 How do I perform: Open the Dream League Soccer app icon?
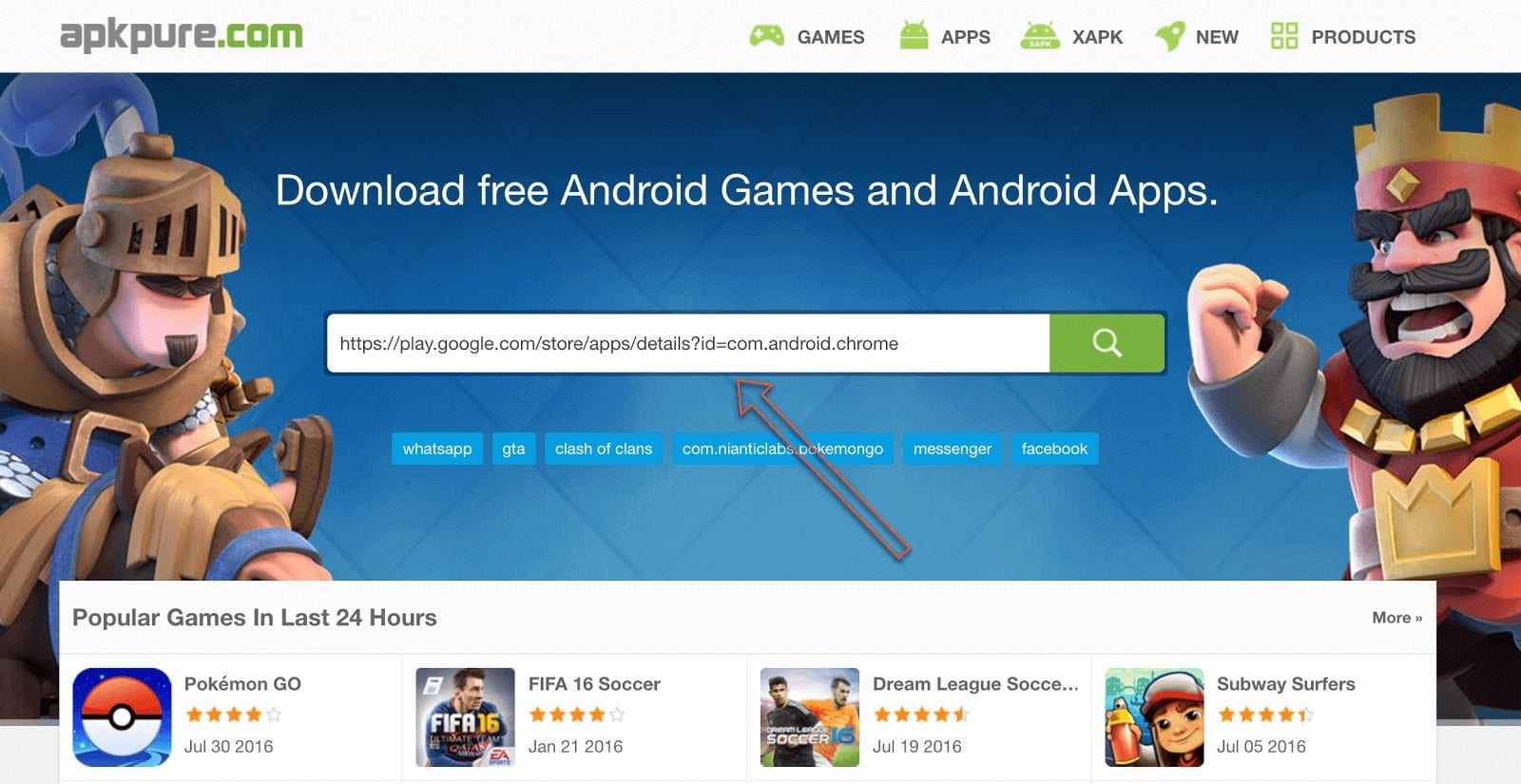click(809, 717)
